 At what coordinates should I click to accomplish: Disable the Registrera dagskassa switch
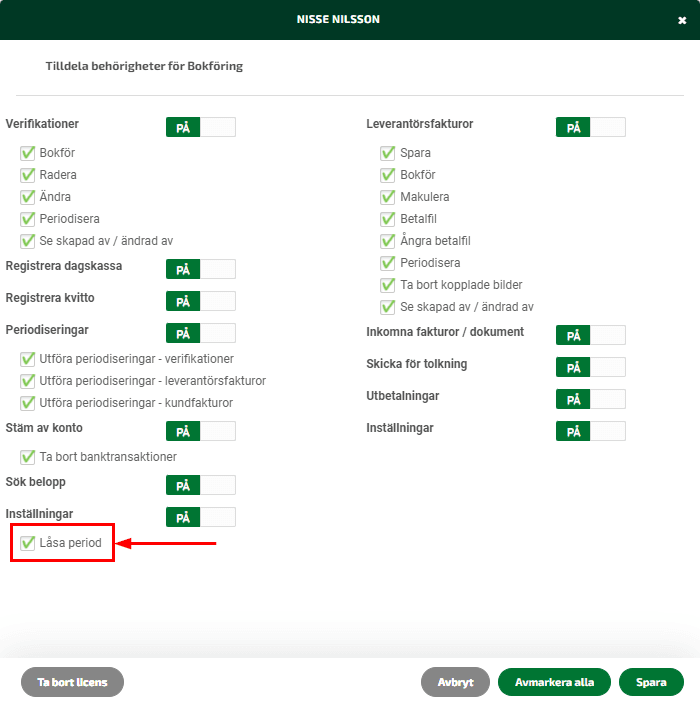201,269
